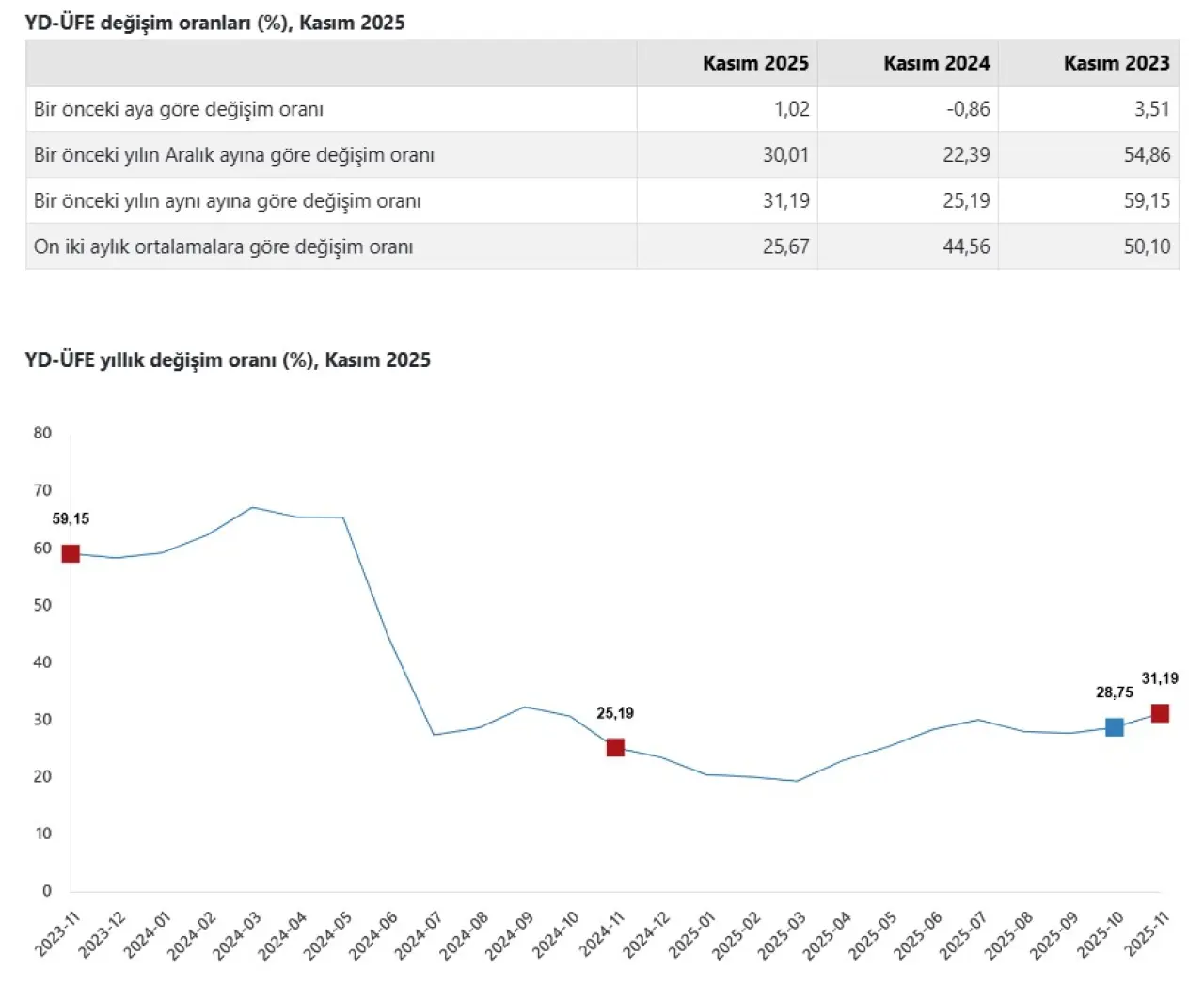This screenshot has width=1204, height=986.
Task: Click the red 31,19 marker at 2025-11
Action: (1160, 713)
